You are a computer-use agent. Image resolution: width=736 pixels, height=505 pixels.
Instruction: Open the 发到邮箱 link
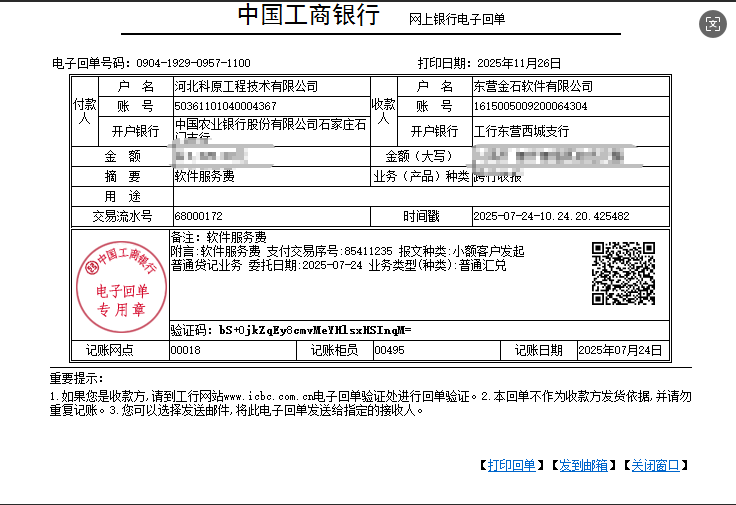pos(583,465)
